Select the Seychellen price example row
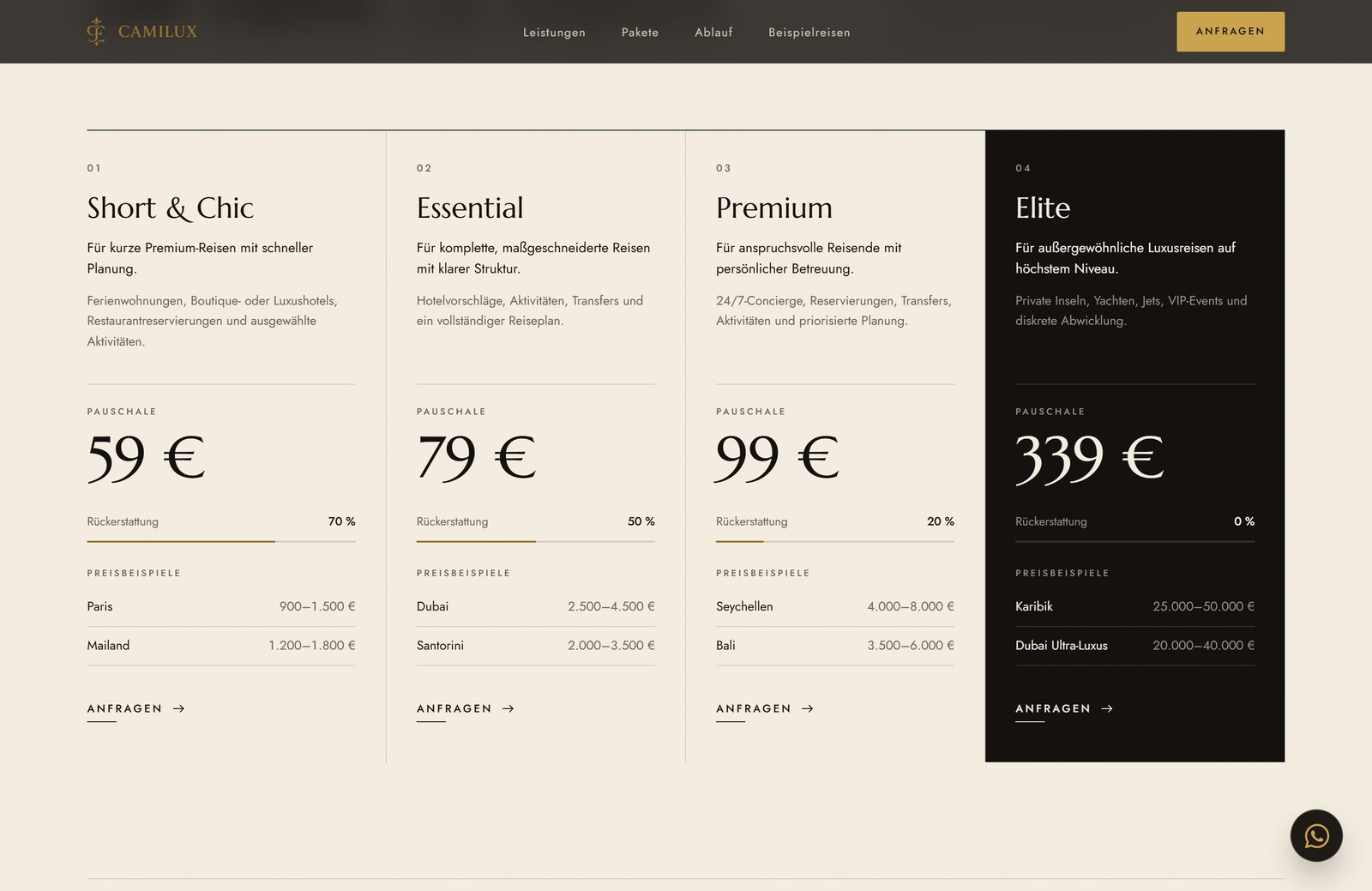Screen dimensions: 1372x891 pyautogui.click(x=834, y=606)
